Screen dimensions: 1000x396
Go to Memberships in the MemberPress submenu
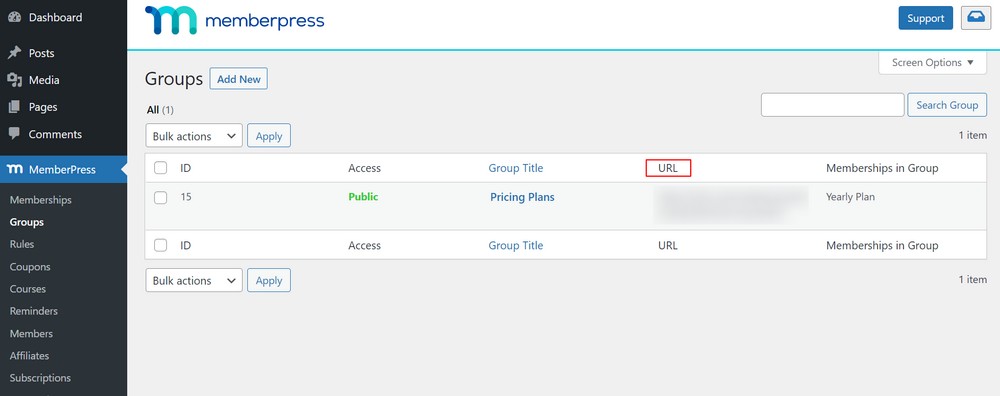point(41,200)
